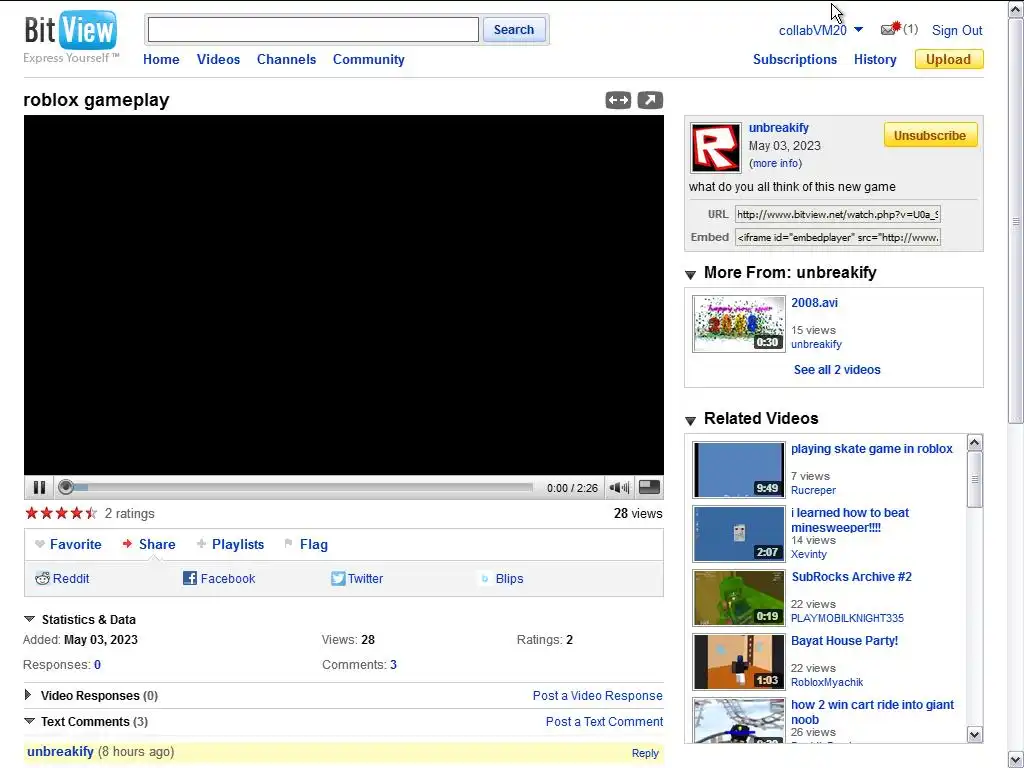Image resolution: width=1024 pixels, height=768 pixels.
Task: Open the Channels page
Action: [286, 59]
